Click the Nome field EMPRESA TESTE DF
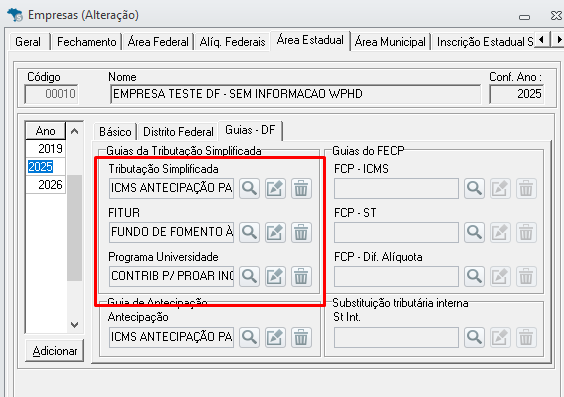Image resolution: width=564 pixels, height=397 pixels. [x=296, y=94]
